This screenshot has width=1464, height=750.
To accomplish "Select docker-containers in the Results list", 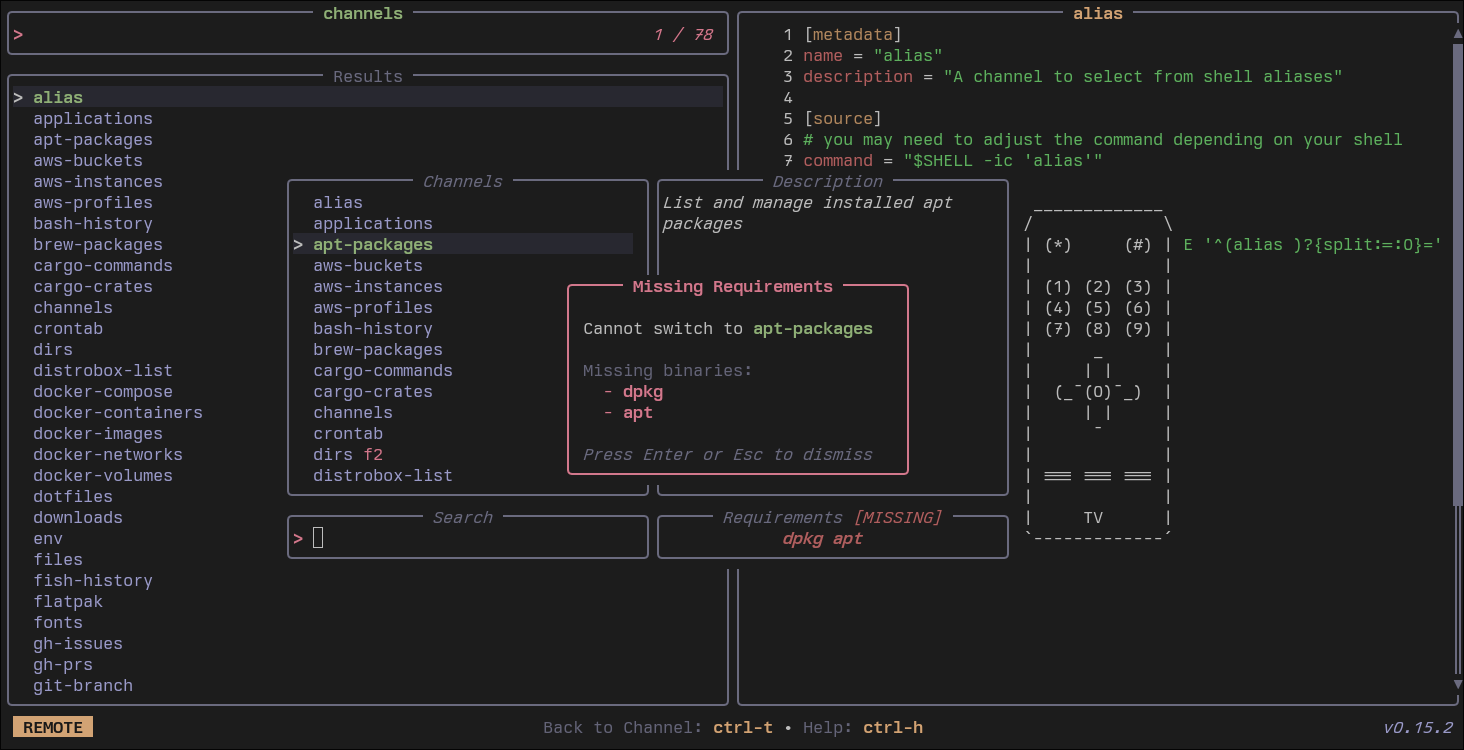I will 118,413.
